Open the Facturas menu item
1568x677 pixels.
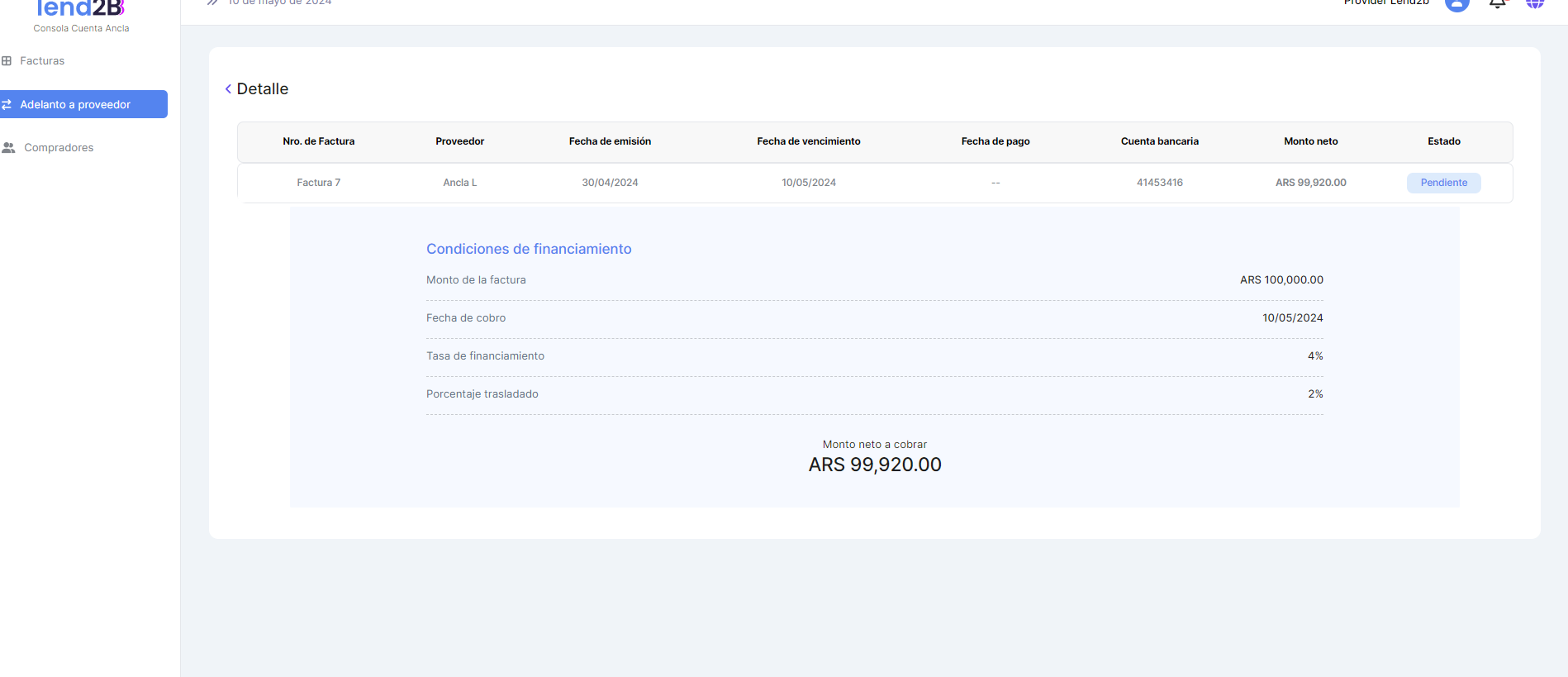click(42, 61)
